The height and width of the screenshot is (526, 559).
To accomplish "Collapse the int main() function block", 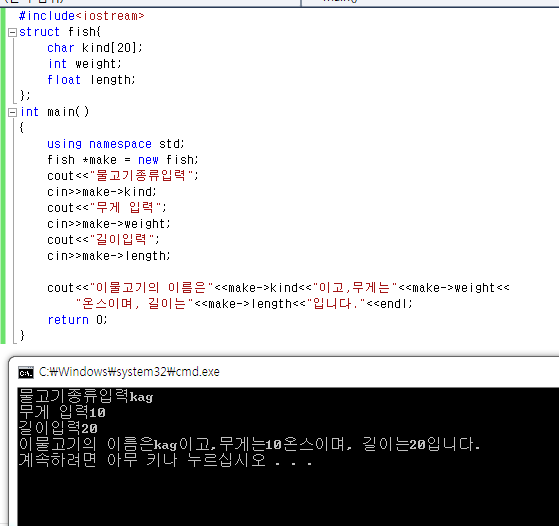I will (x=12, y=113).
